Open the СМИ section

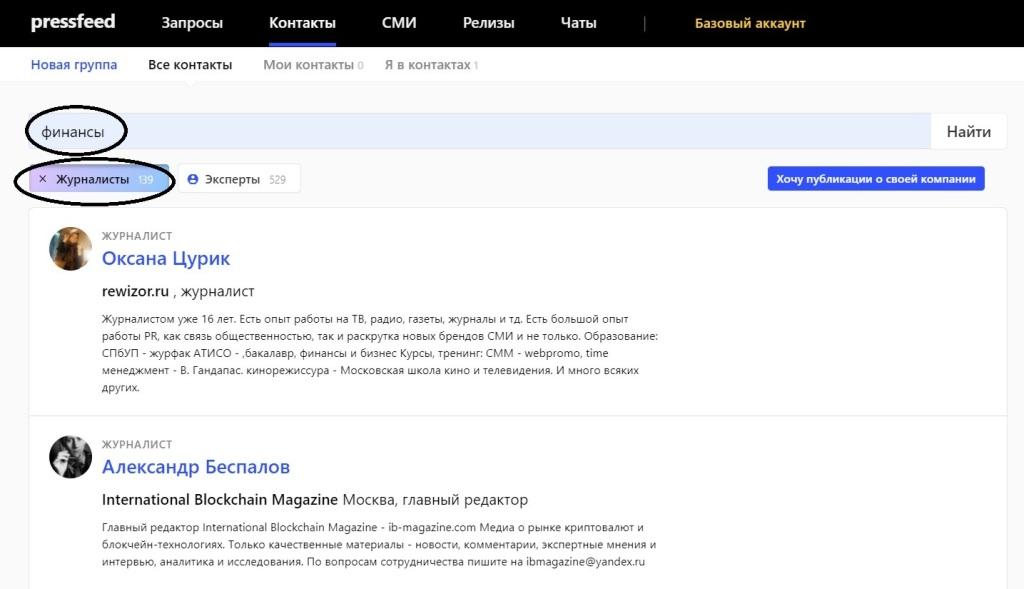[399, 23]
